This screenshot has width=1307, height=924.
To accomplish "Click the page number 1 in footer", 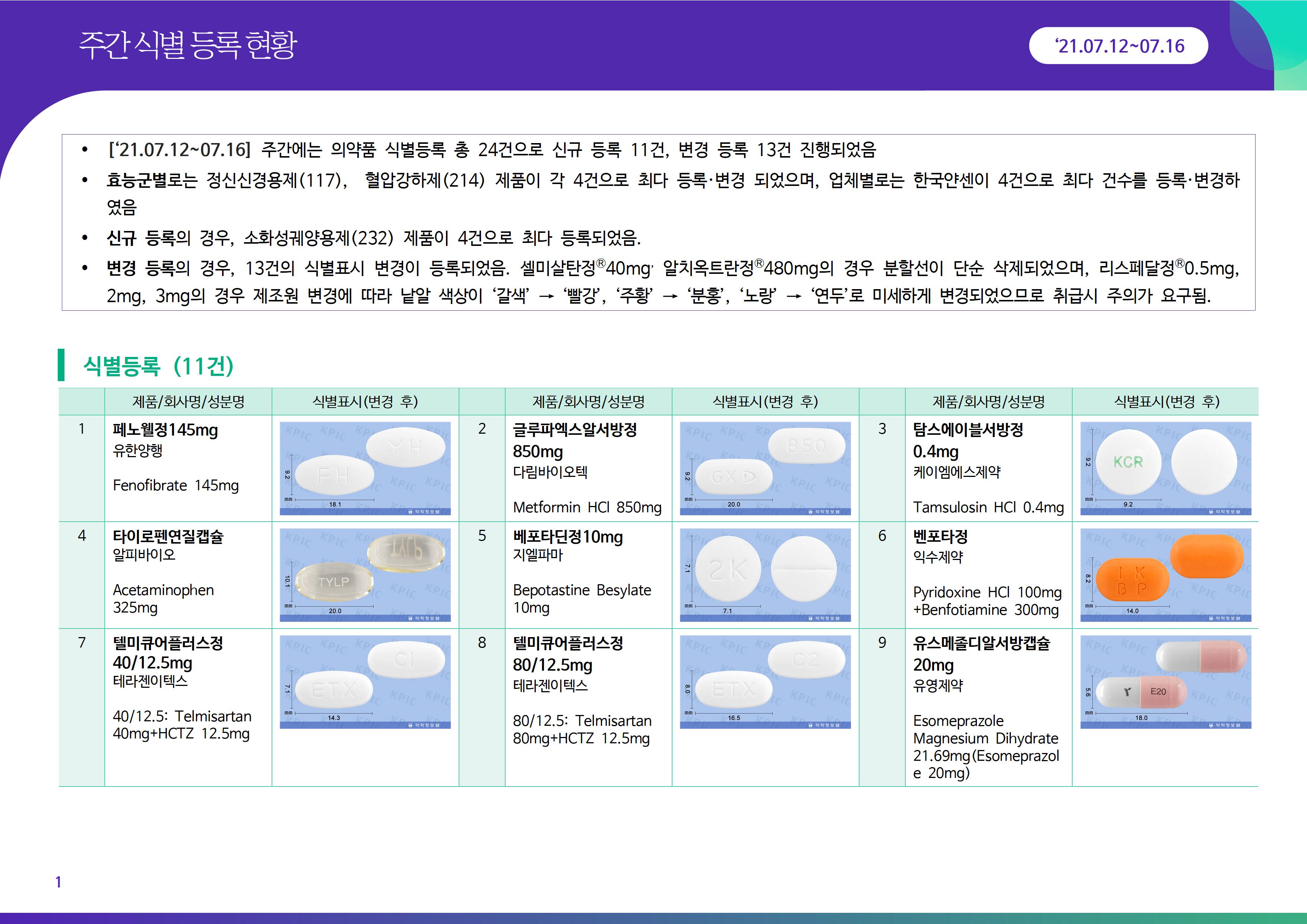I will click(58, 882).
